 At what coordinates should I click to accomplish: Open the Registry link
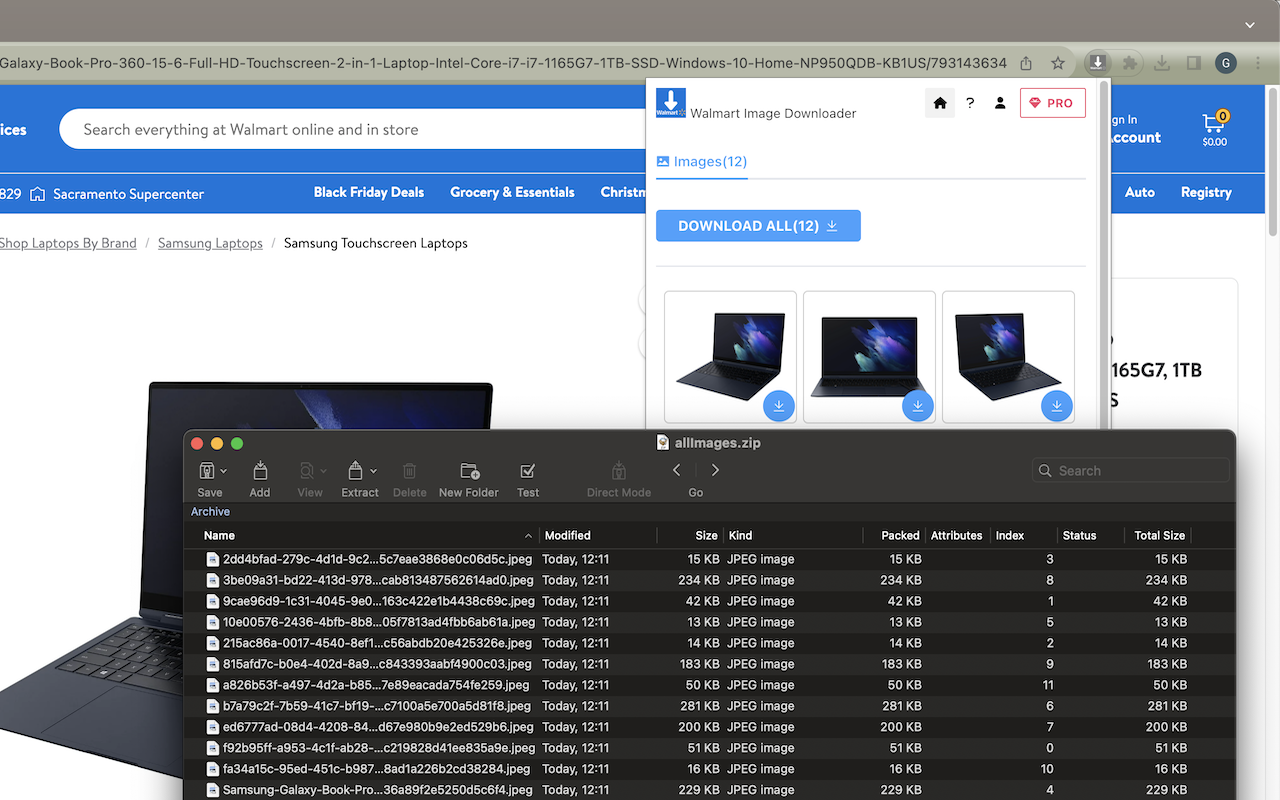(x=1206, y=192)
